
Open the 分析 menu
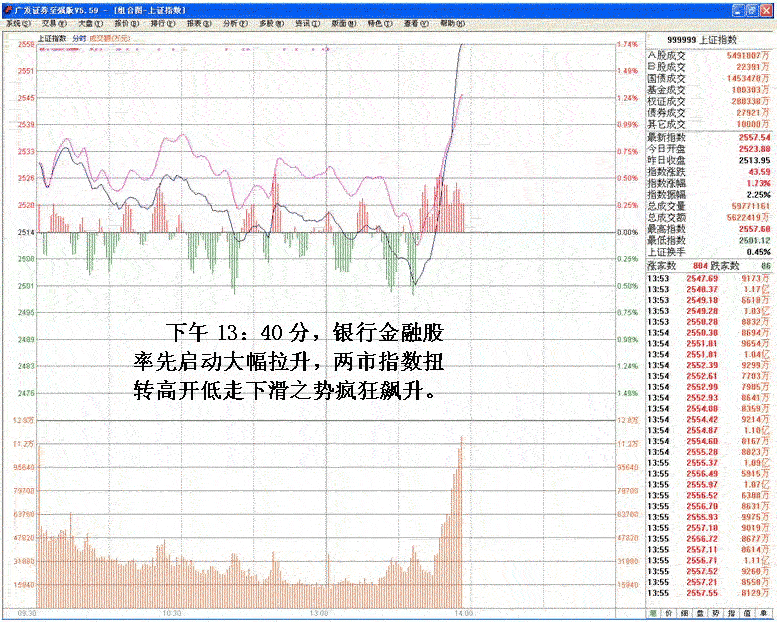pos(235,22)
